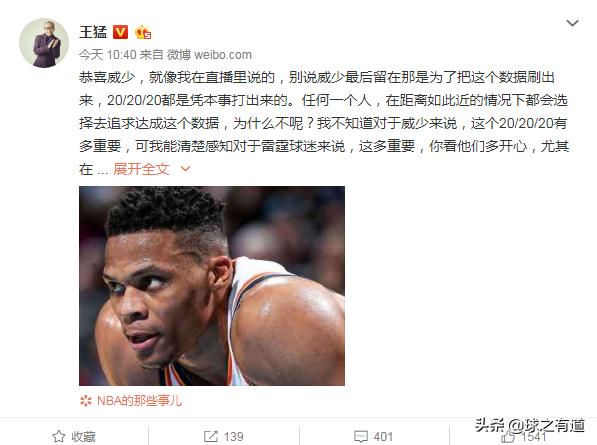Click the 微博 weibo.com source link
597x445 pixels.
(209, 55)
